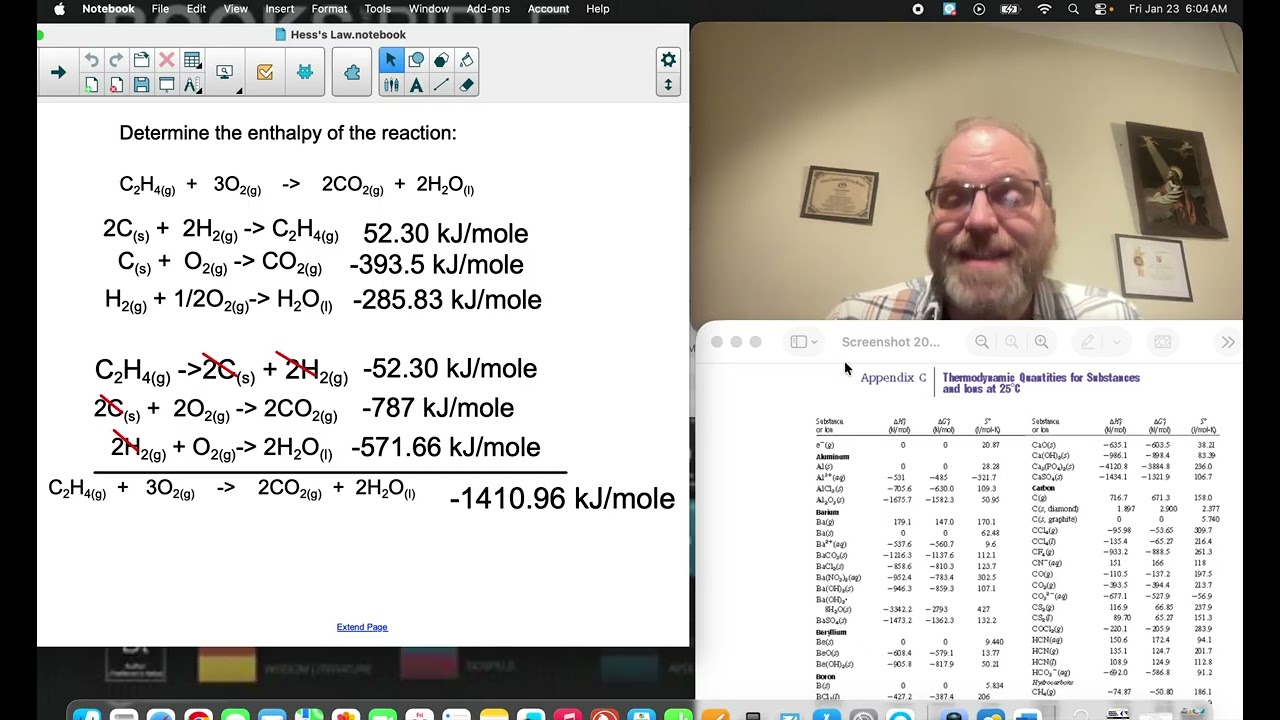Open the measurement tools compass icon
This screenshot has height=720, width=1280.
point(192,85)
